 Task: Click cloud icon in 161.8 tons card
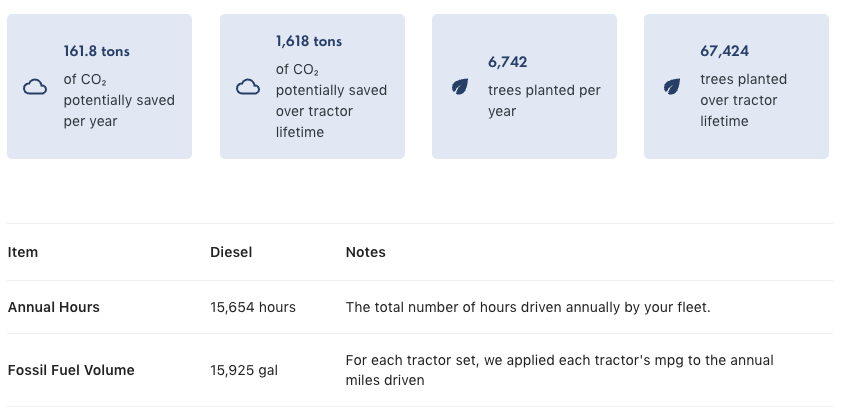click(35, 87)
